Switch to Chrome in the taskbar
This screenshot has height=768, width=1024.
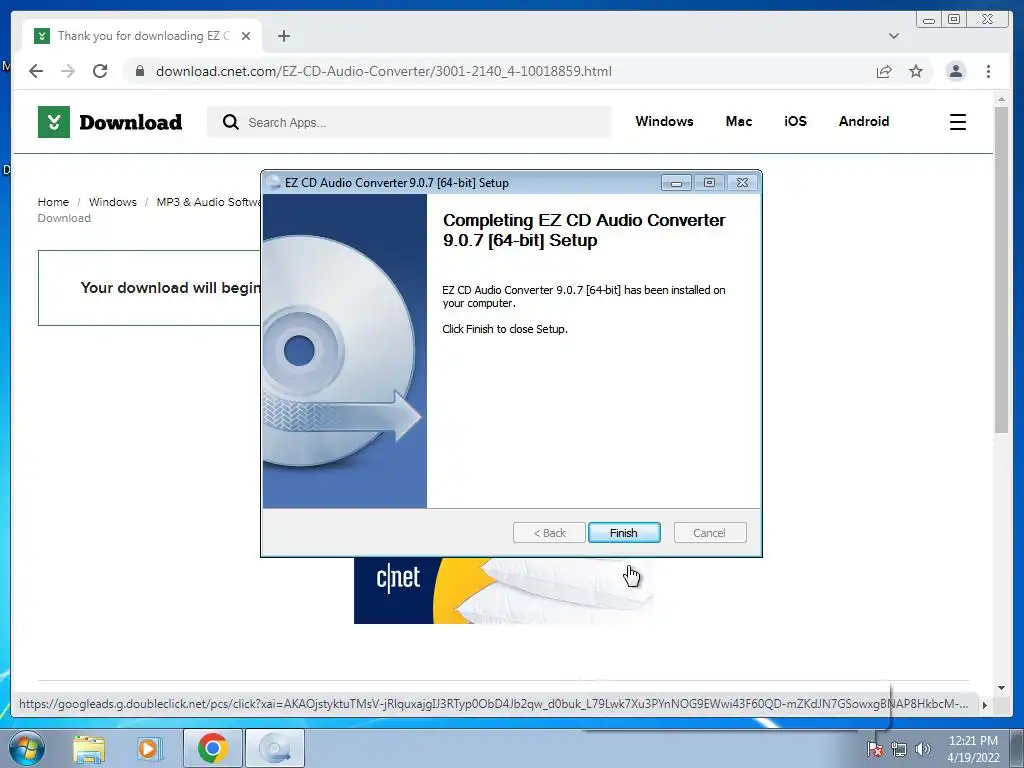[212, 748]
